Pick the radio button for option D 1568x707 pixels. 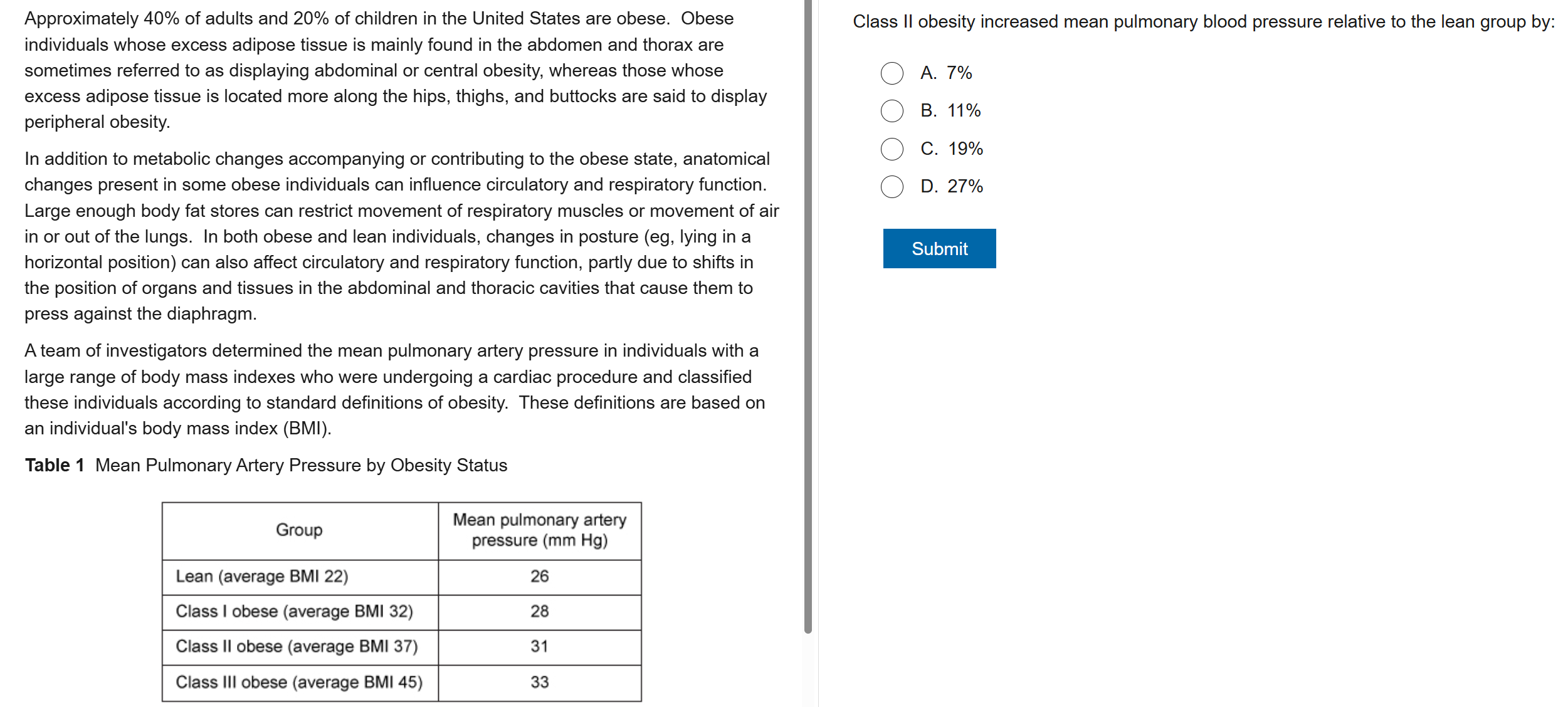pos(892,187)
